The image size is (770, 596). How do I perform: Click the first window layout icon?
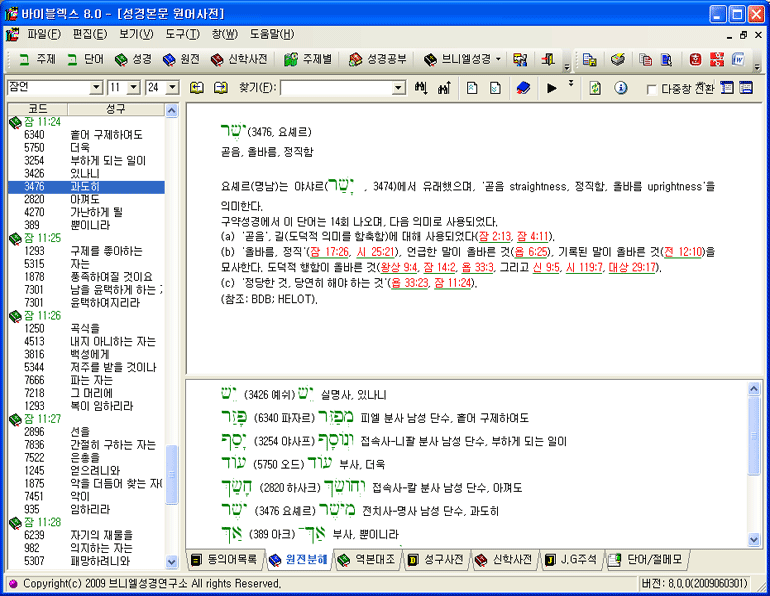pos(727,88)
